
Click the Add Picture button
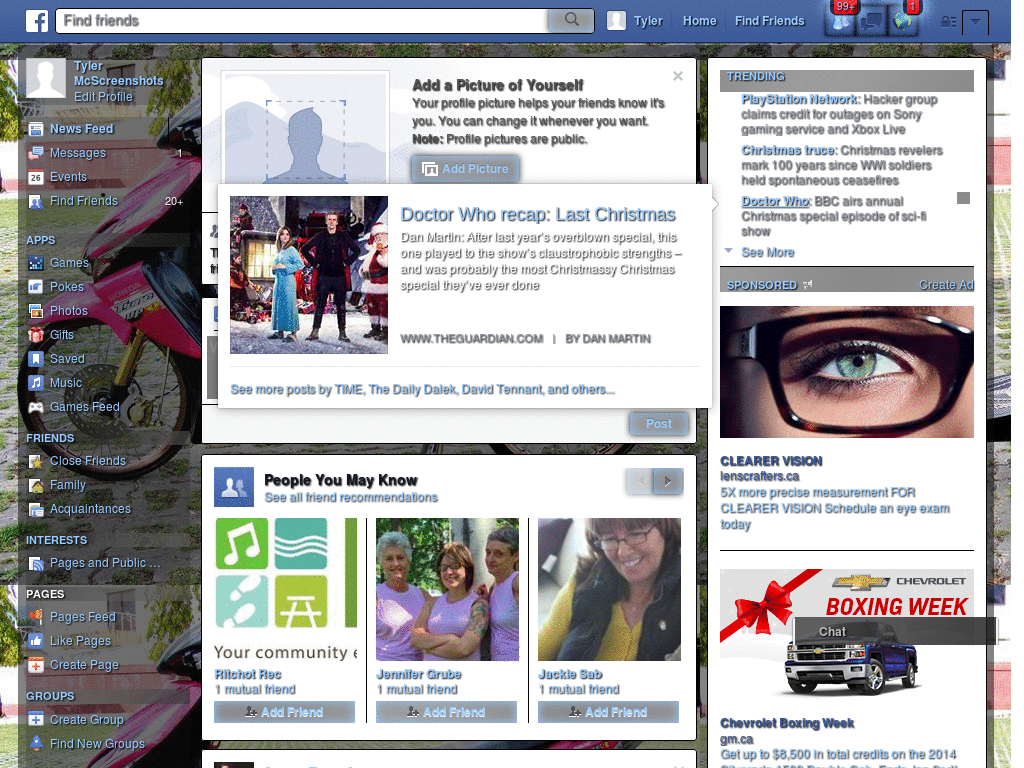(466, 169)
